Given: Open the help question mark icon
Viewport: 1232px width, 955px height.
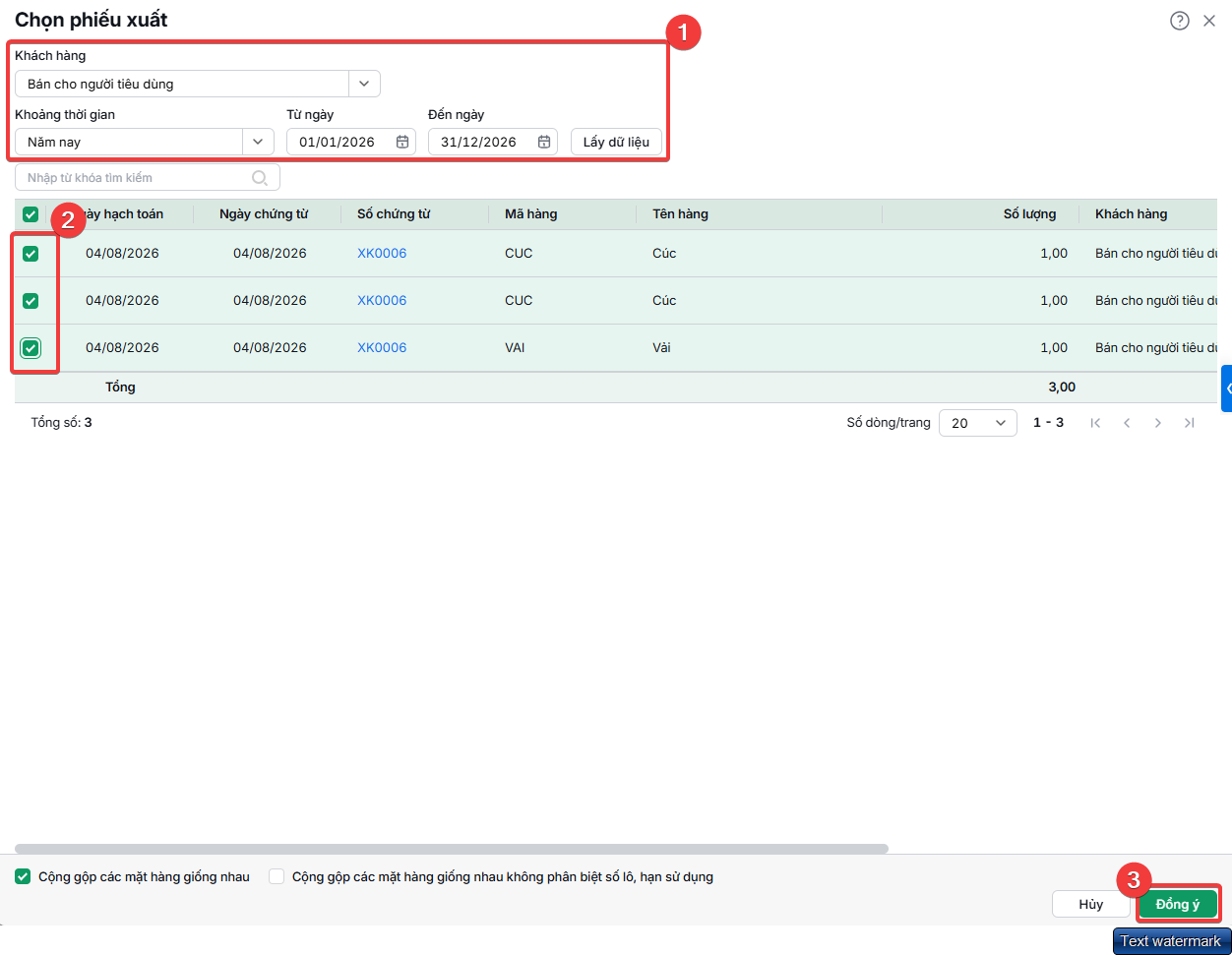Looking at the screenshot, I should point(1179,21).
